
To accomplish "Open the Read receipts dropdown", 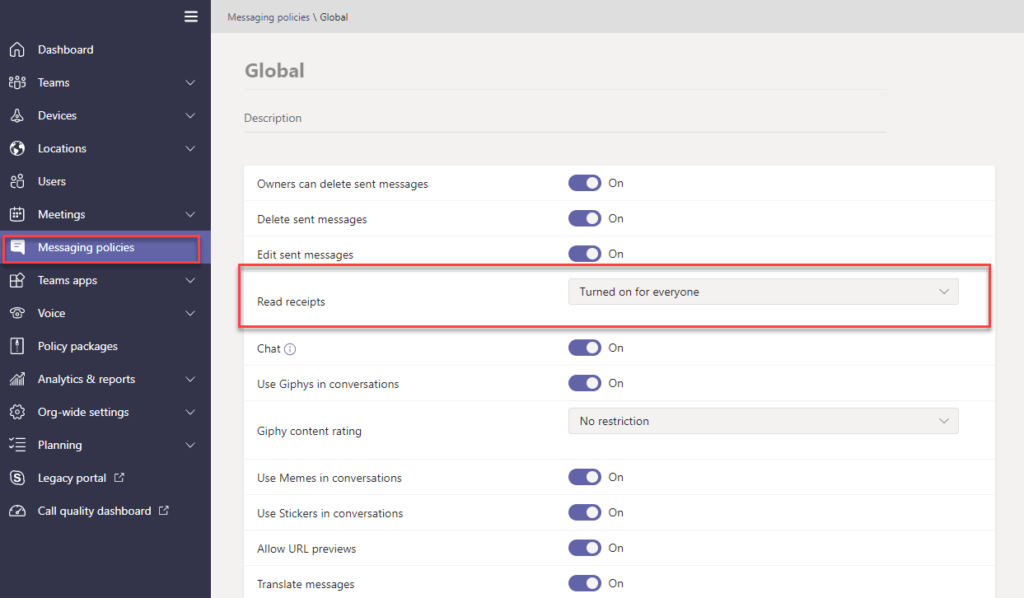I will point(763,292).
